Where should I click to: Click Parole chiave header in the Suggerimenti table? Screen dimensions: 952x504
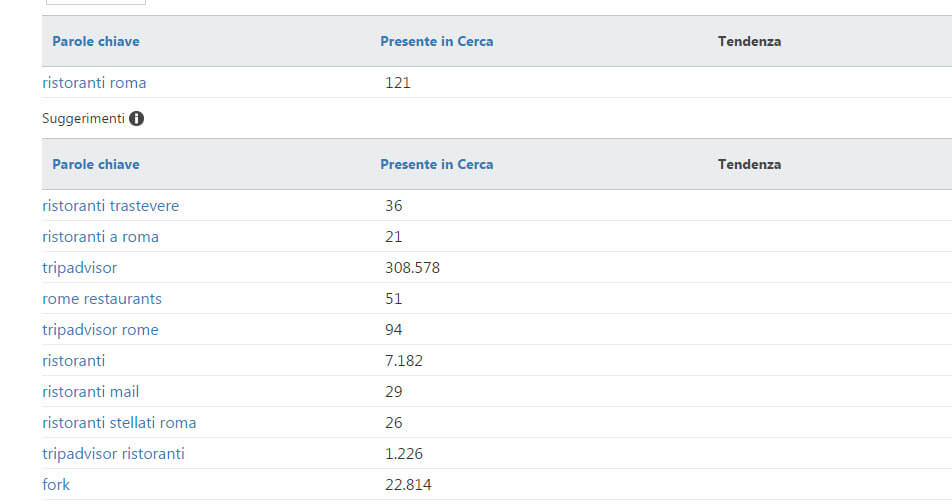click(x=96, y=164)
